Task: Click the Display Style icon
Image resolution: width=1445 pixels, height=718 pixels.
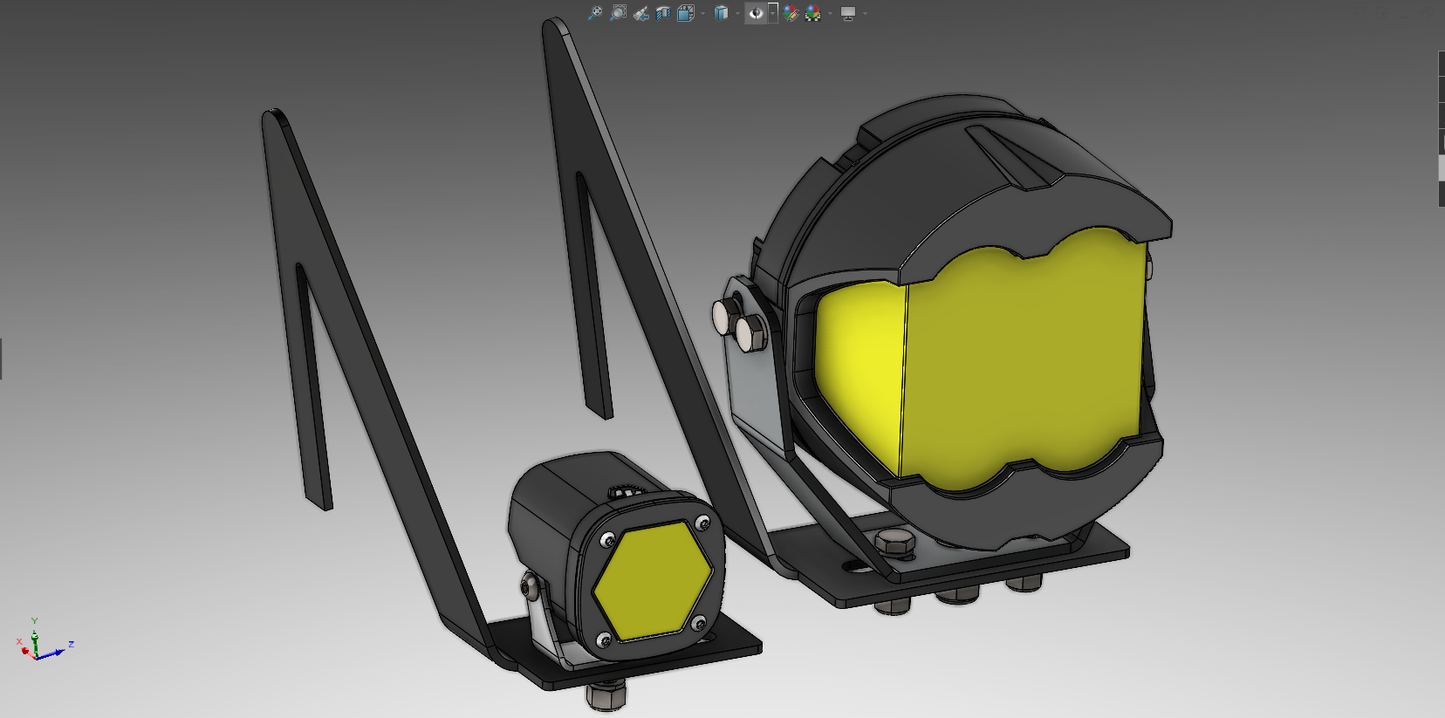Action: [x=721, y=13]
